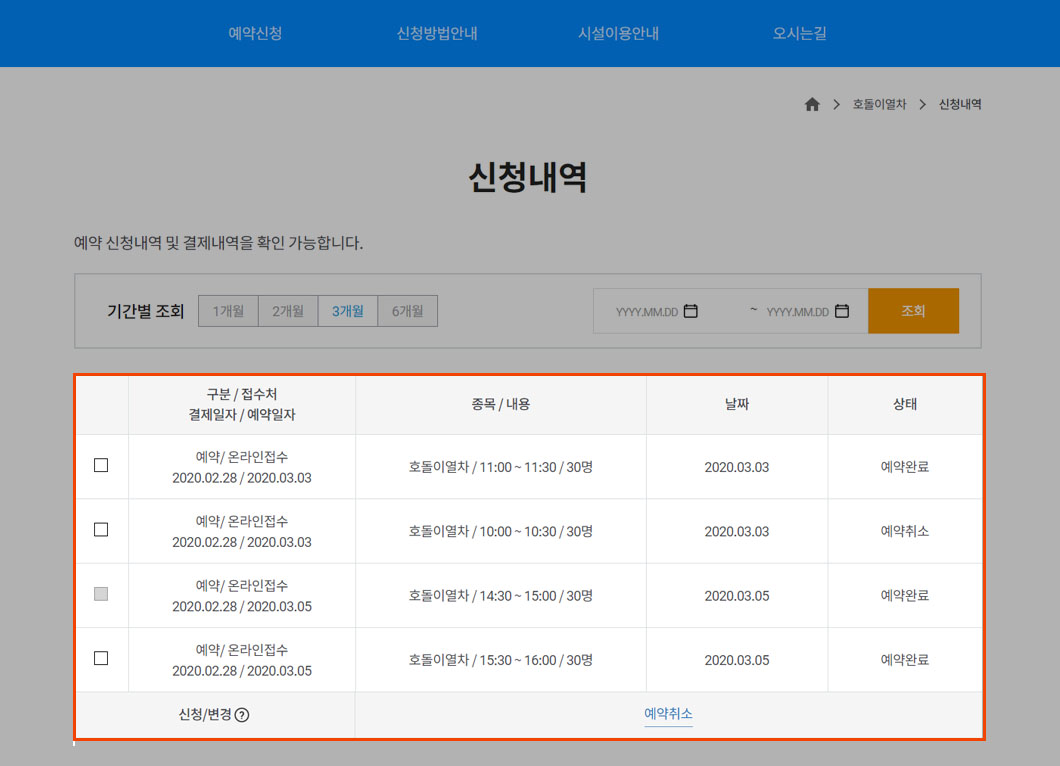Image resolution: width=1060 pixels, height=766 pixels.
Task: Select the 6개월 period filter
Action: [x=408, y=311]
